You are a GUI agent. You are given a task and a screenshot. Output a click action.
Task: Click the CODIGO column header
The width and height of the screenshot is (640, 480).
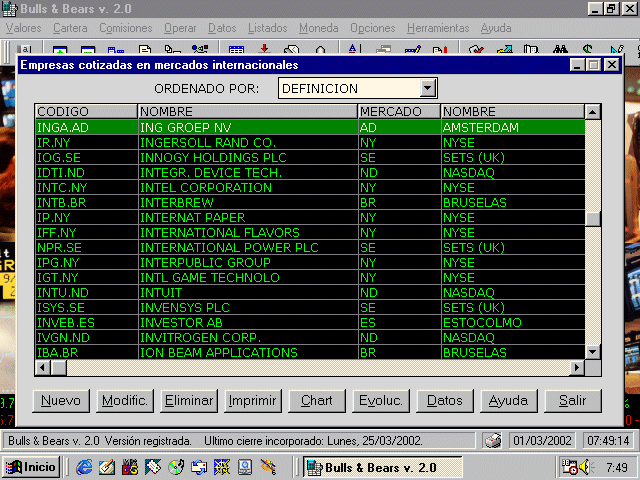(x=86, y=111)
